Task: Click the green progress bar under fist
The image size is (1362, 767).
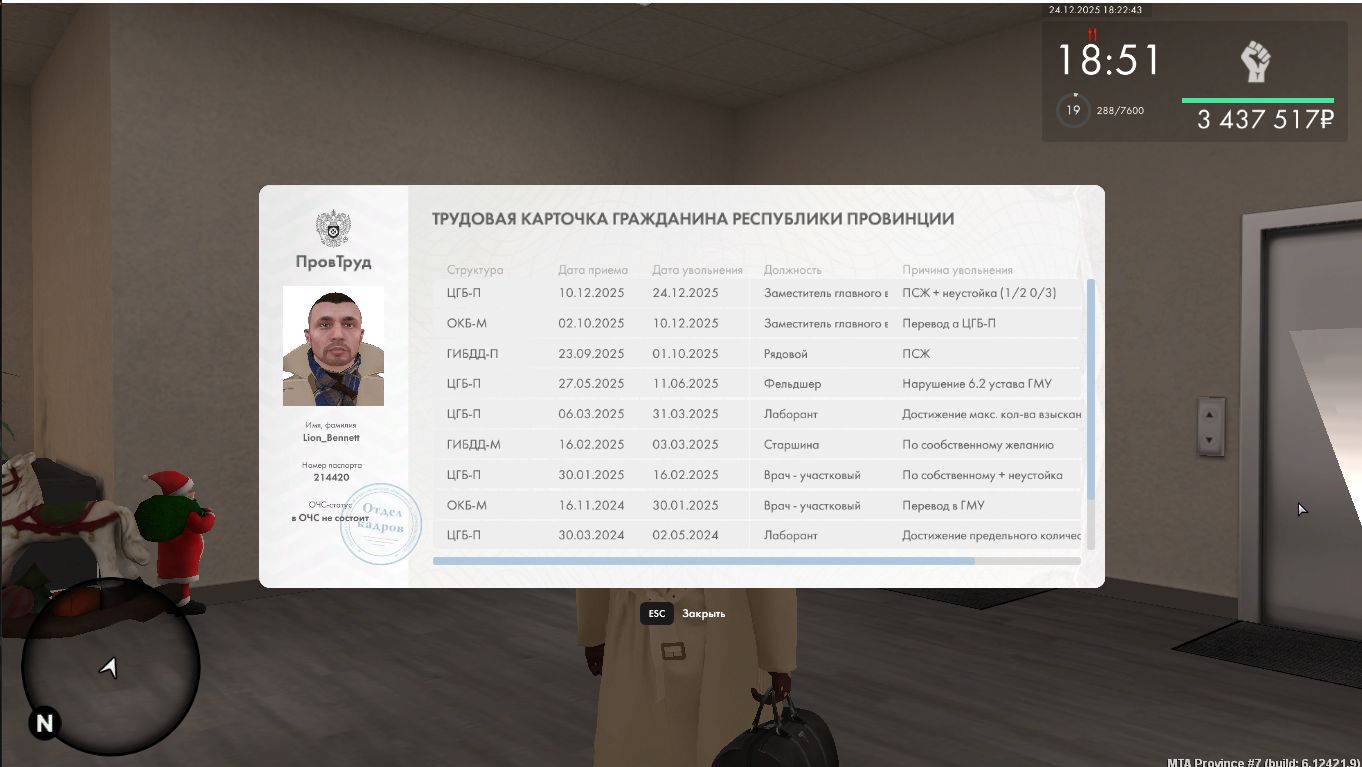Action: (x=1257, y=100)
